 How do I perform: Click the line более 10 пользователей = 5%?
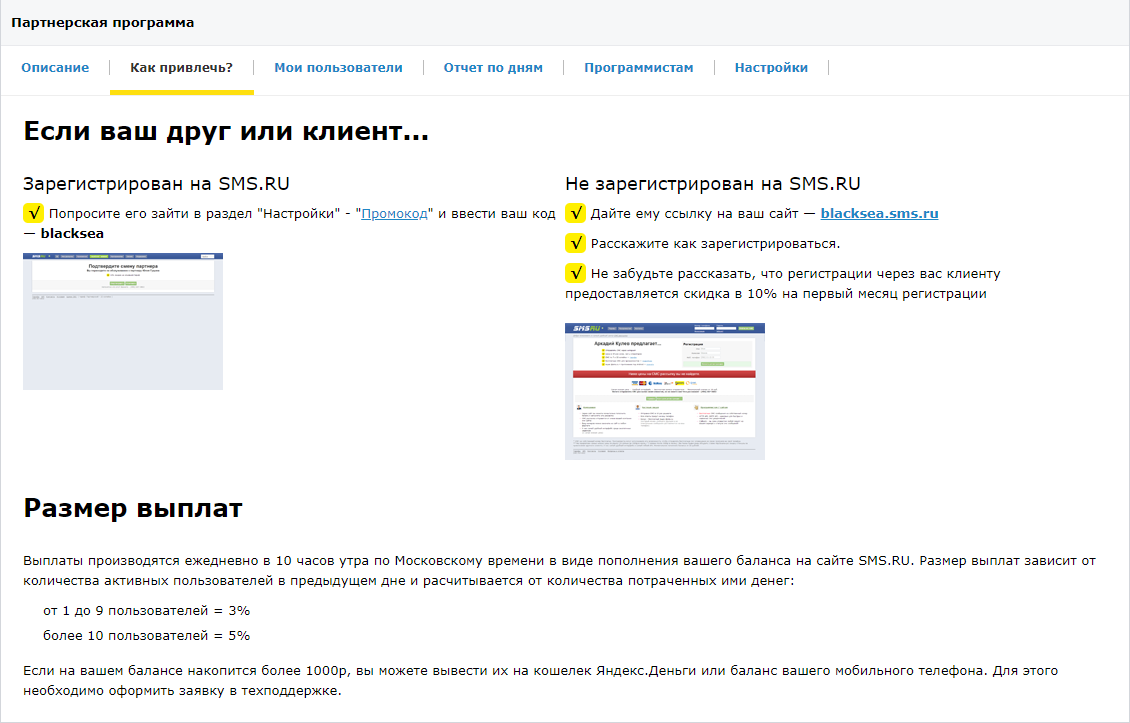click(x=146, y=636)
